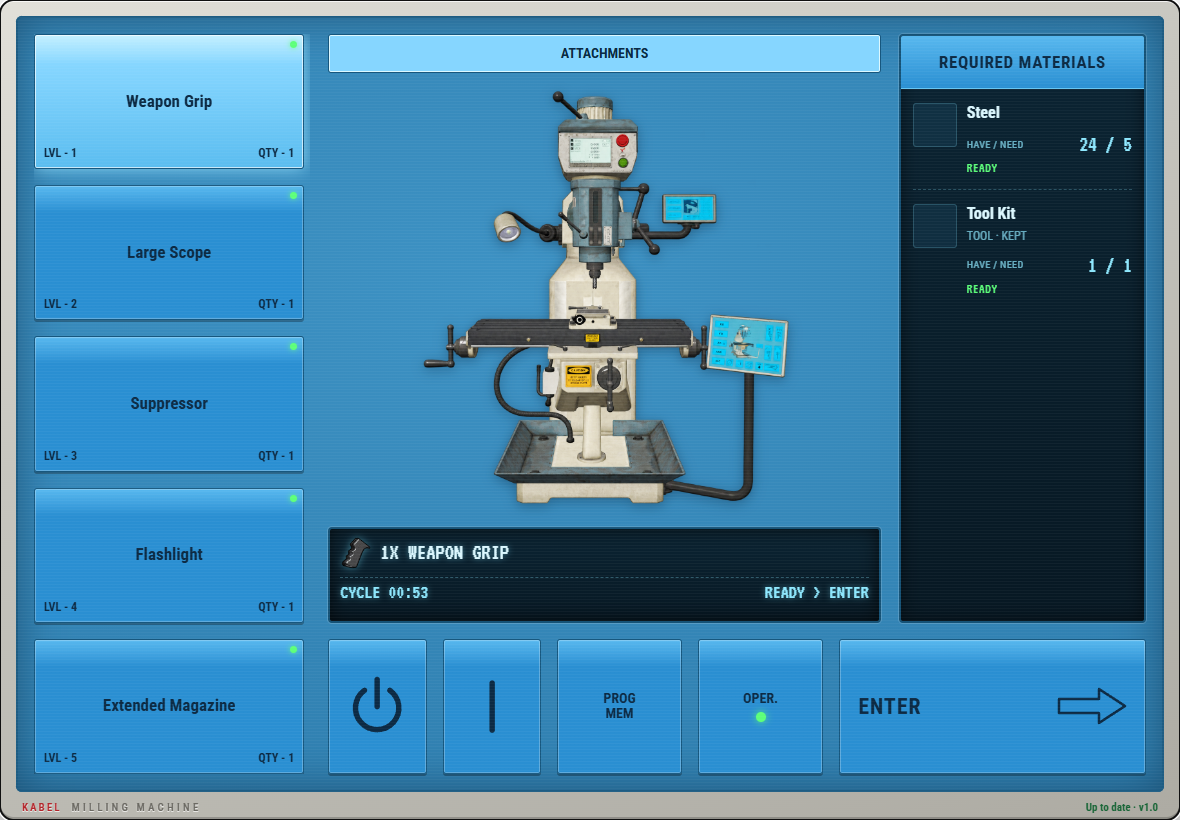1180x820 pixels.
Task: Click 'LVL - 1' on Weapon Grip card
Action: pos(60,153)
